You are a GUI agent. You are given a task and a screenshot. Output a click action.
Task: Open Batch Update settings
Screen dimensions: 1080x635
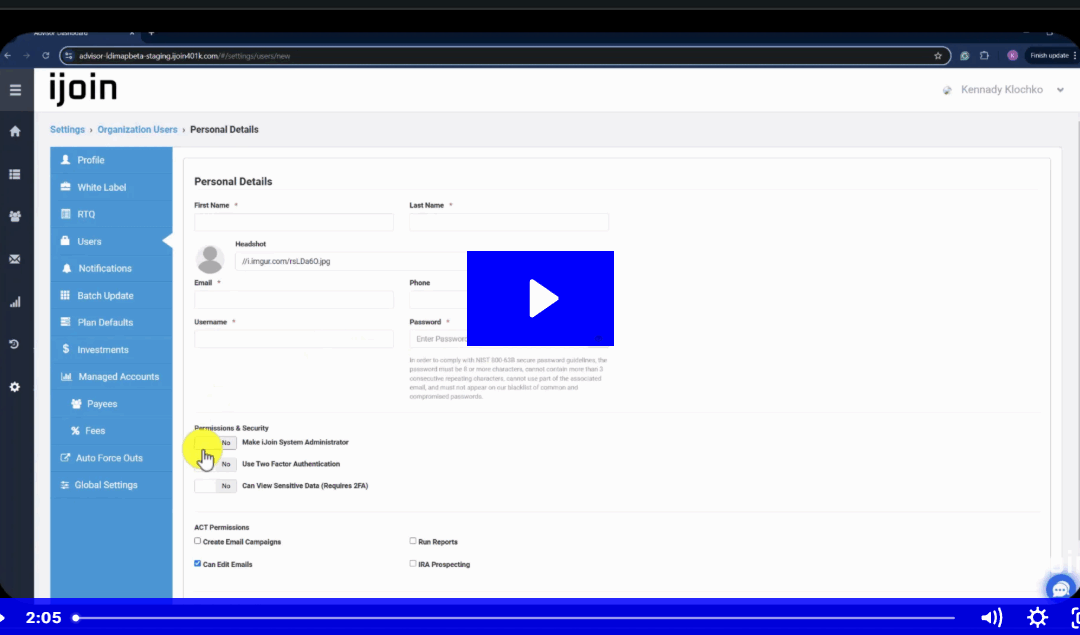tap(112, 295)
